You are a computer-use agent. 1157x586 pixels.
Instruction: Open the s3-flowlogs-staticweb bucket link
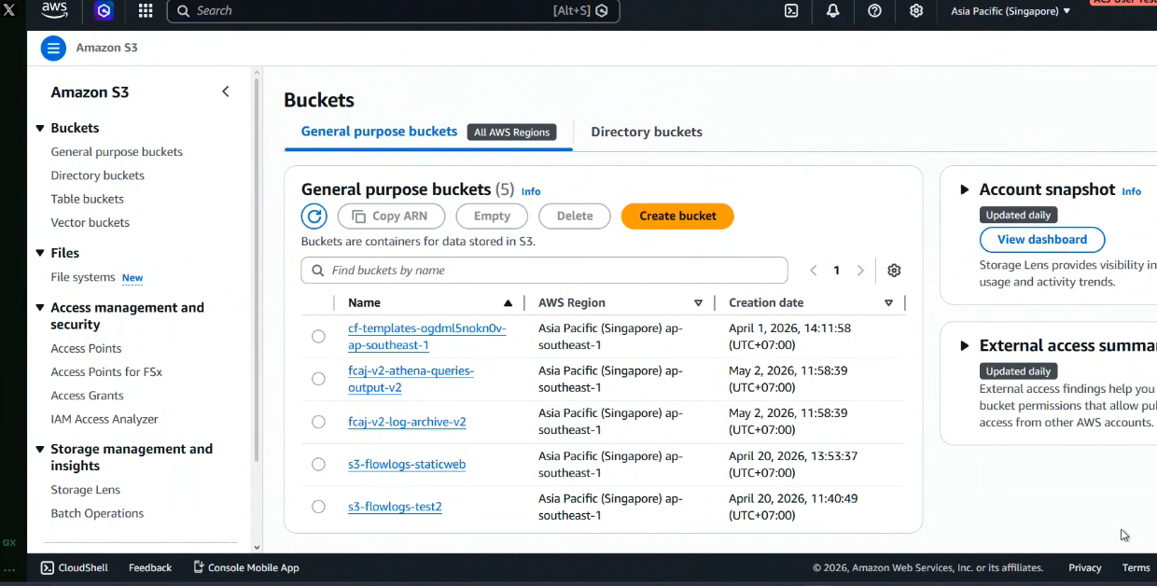(407, 464)
